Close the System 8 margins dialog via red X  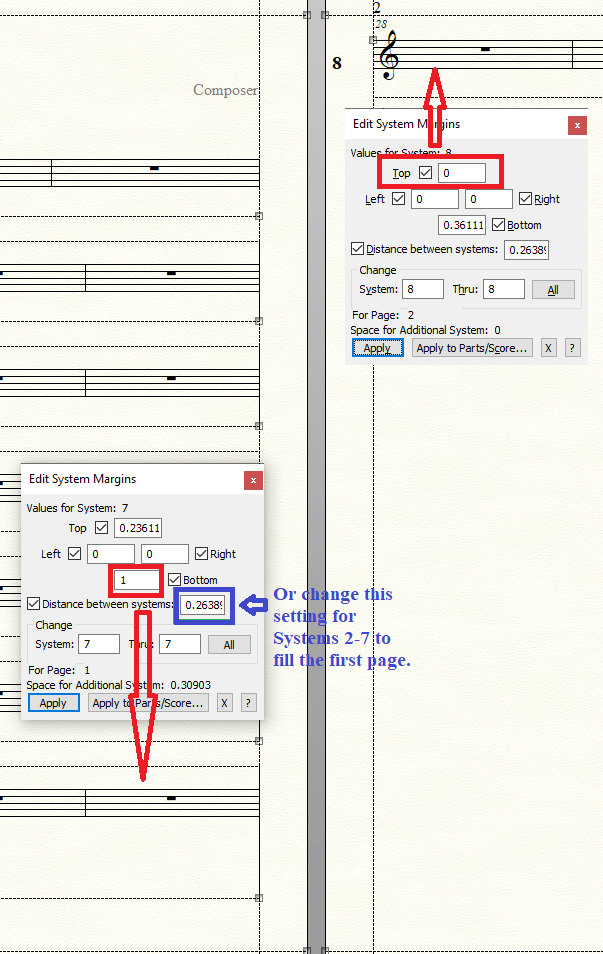(577, 125)
